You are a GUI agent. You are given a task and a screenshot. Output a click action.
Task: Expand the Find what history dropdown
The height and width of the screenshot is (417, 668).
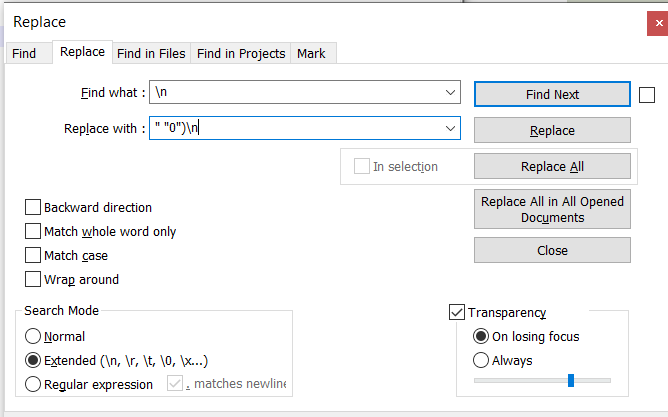tap(450, 92)
